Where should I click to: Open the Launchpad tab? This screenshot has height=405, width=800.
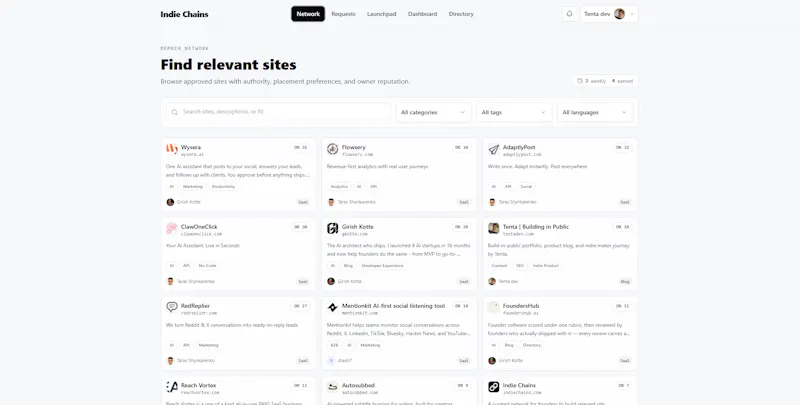(382, 14)
